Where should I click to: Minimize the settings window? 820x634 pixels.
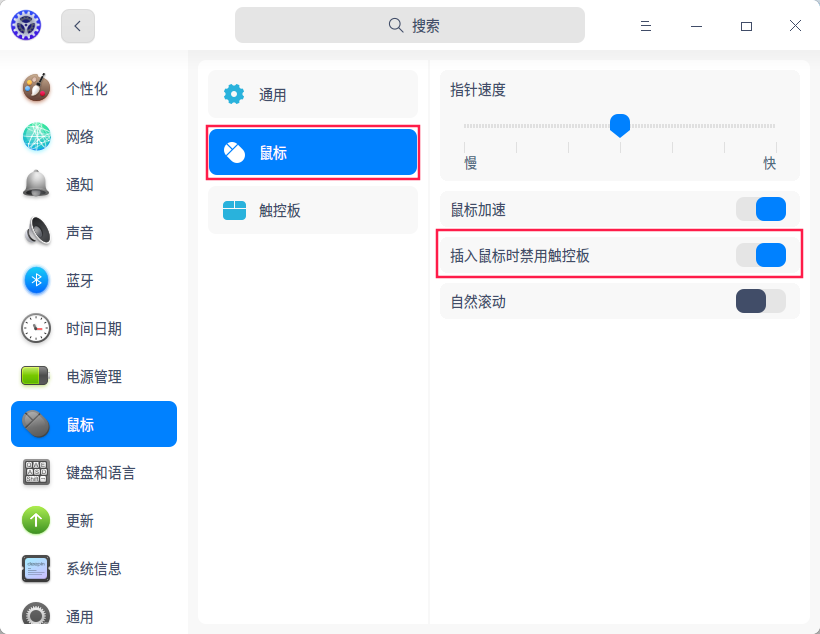696,26
